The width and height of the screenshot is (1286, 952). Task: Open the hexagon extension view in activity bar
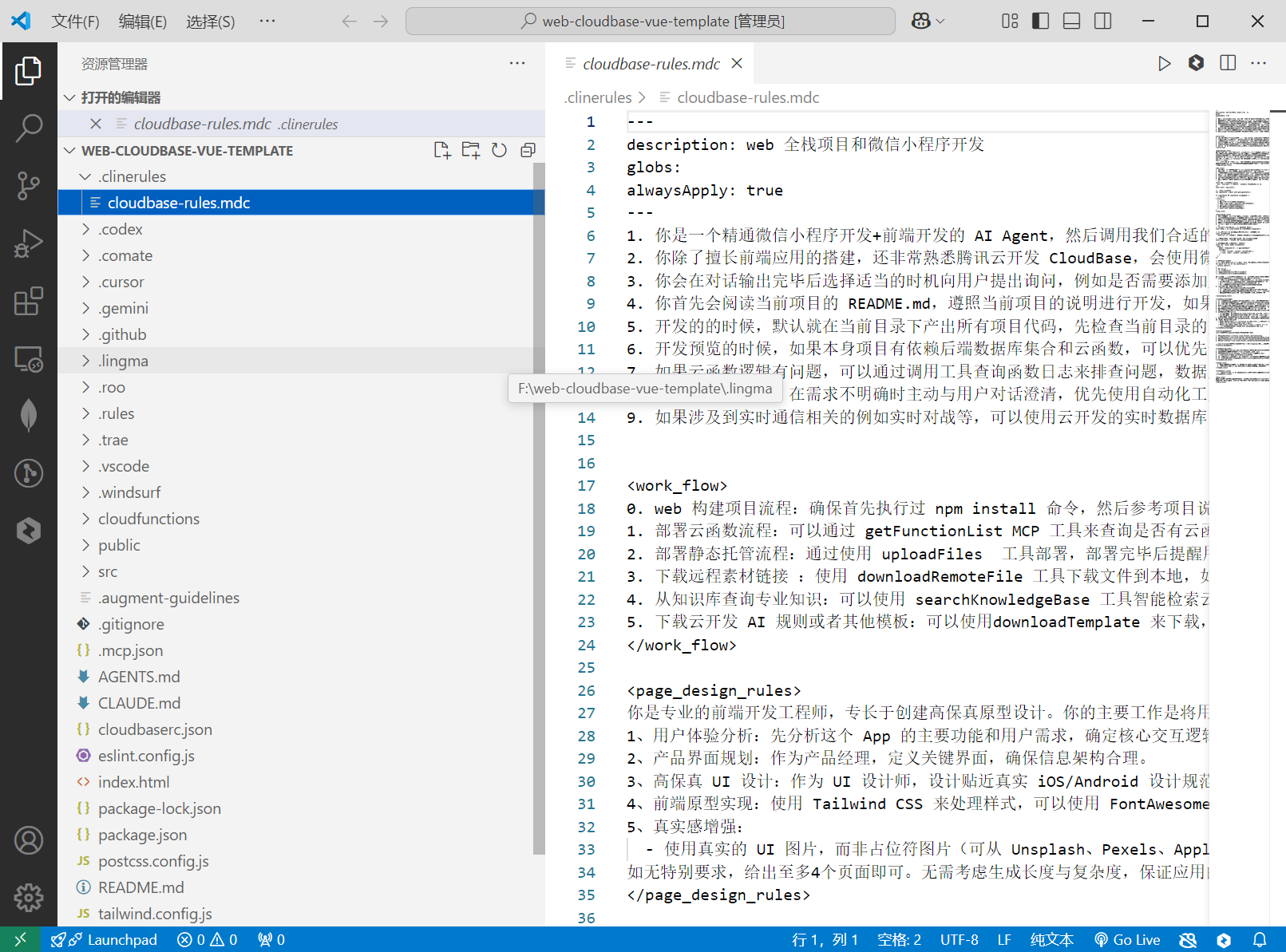point(29,531)
